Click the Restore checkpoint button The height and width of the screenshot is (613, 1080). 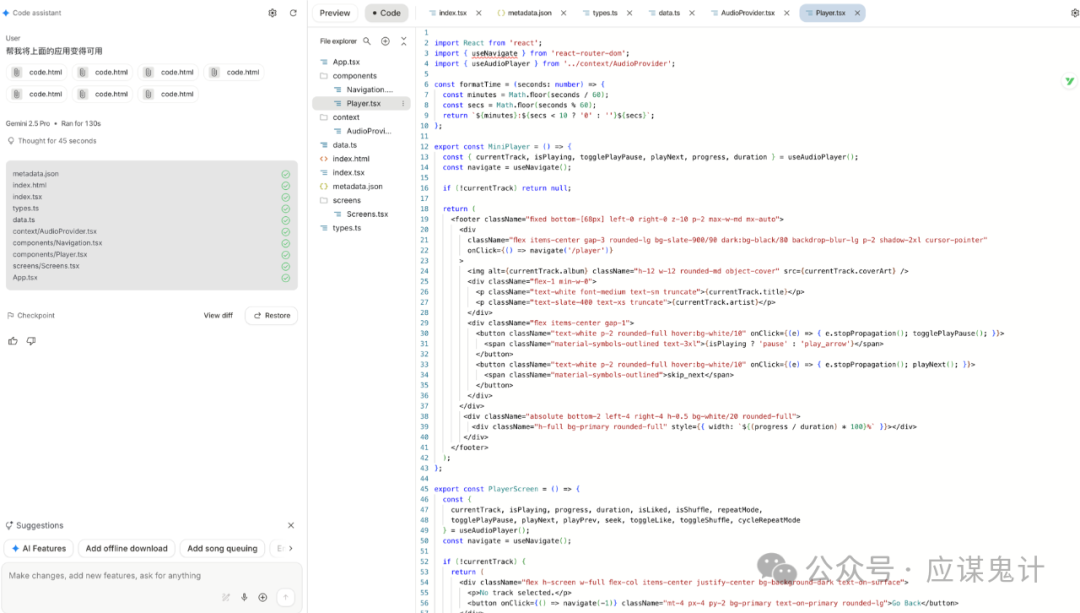271,315
